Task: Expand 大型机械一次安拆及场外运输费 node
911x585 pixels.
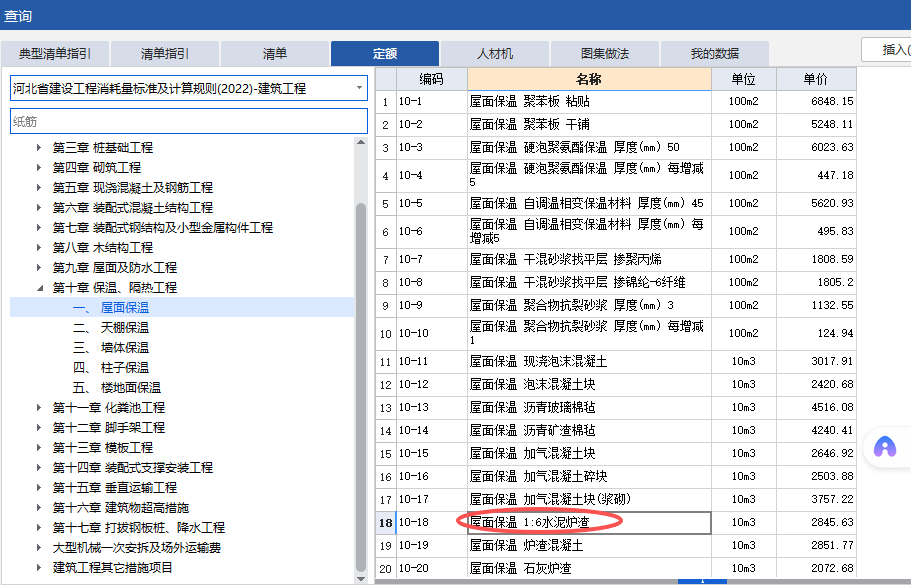Action: point(39,548)
